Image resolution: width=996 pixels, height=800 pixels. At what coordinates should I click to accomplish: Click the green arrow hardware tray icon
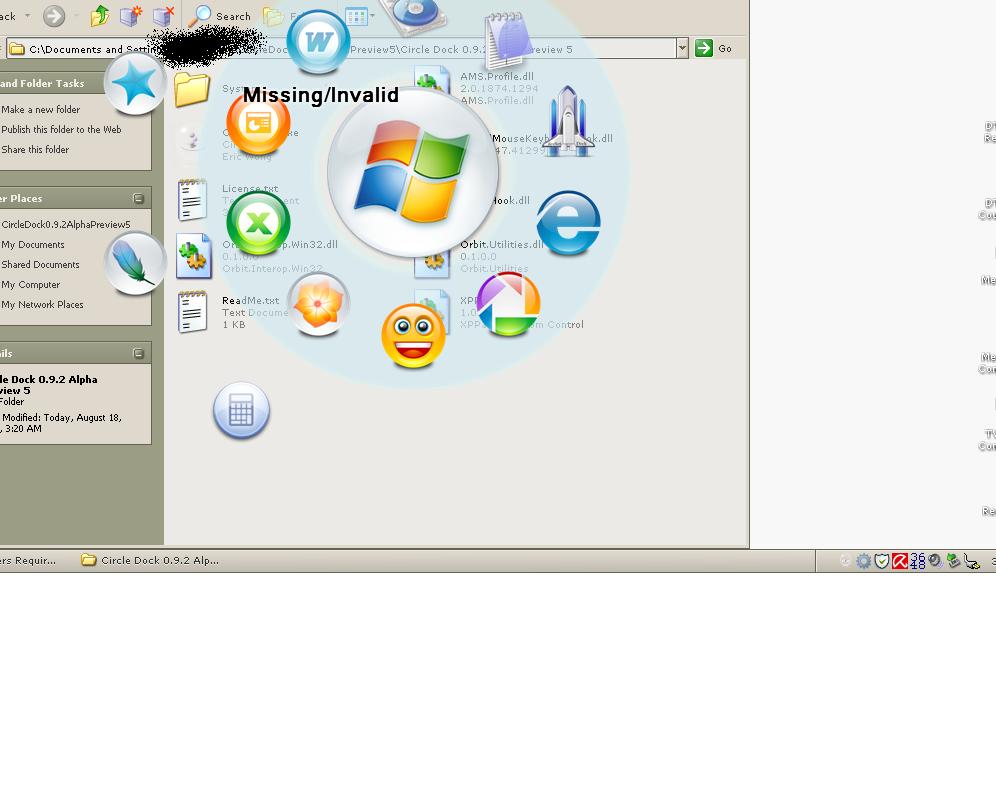click(953, 560)
